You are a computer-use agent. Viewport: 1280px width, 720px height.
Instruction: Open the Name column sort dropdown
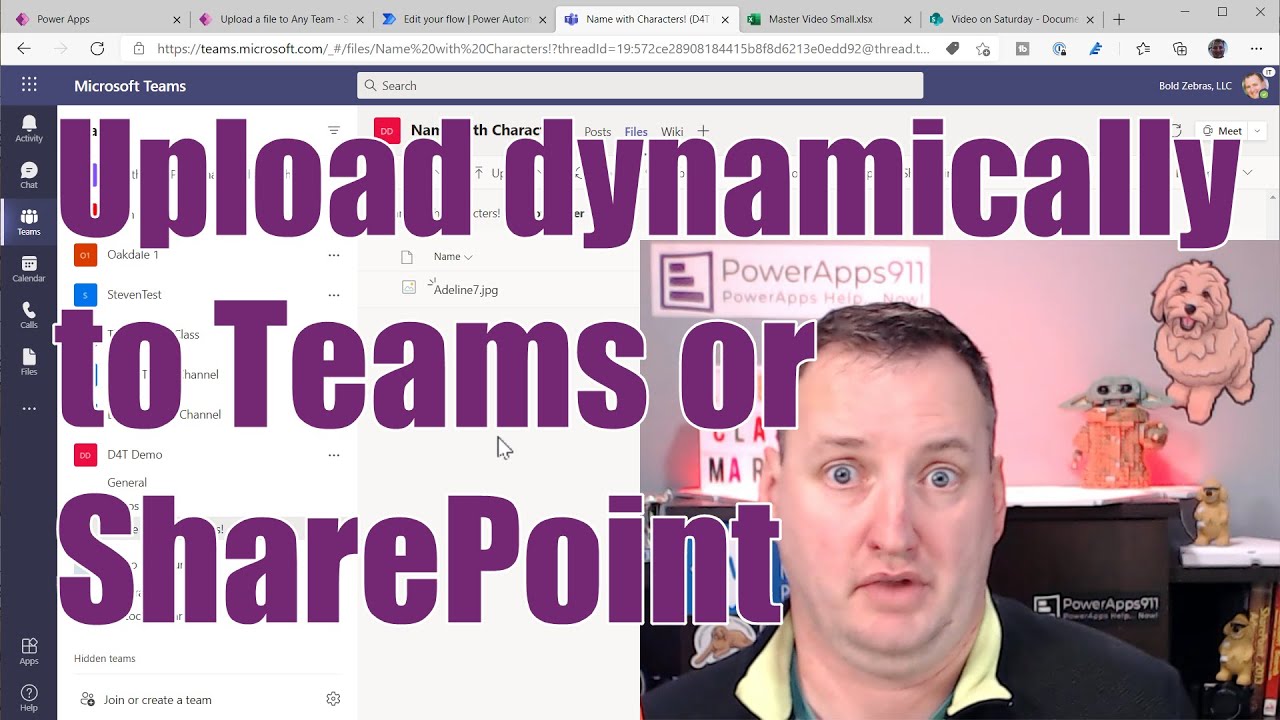pos(453,257)
